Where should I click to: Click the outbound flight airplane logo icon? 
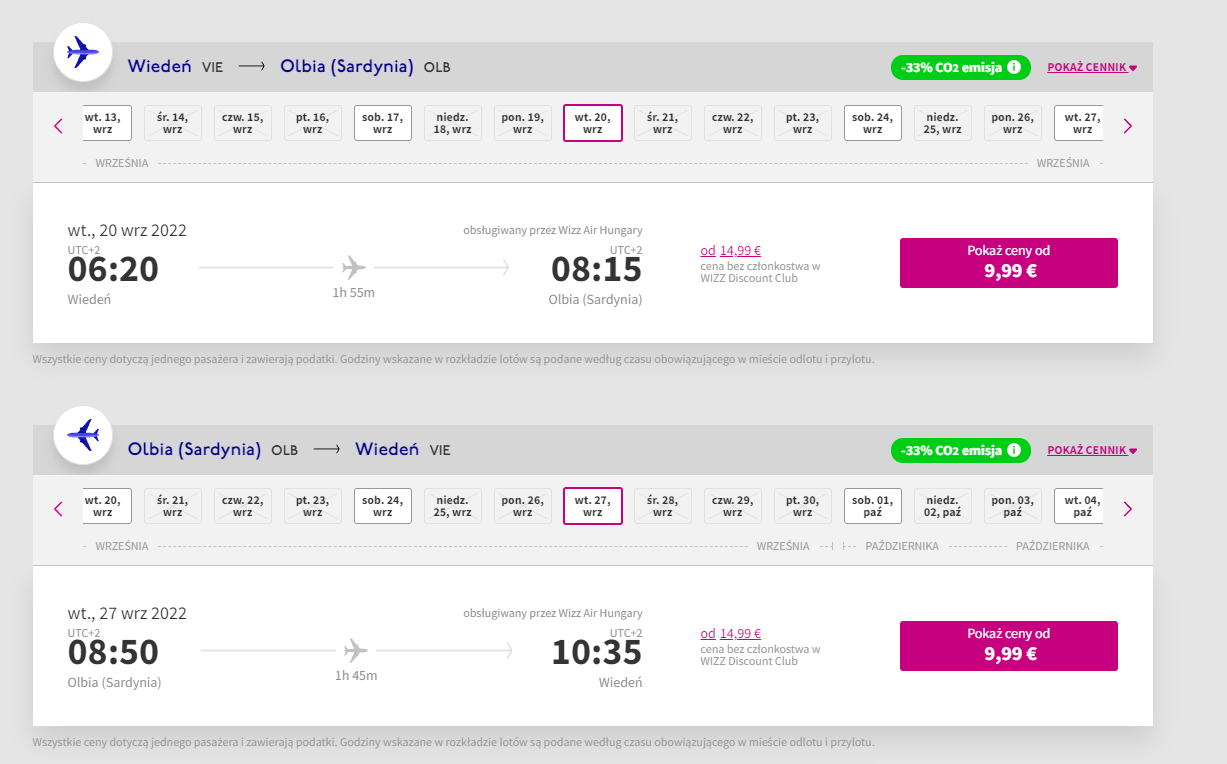[82, 52]
